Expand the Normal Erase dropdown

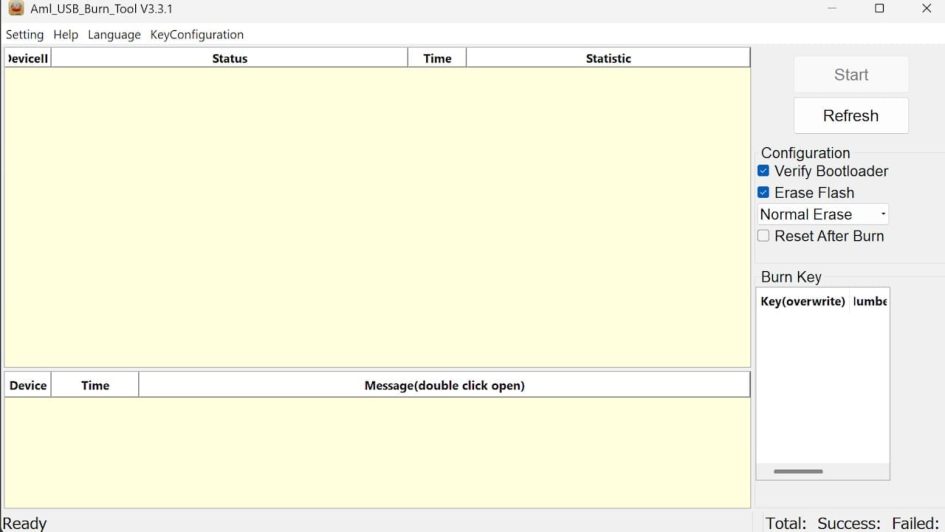tap(823, 214)
